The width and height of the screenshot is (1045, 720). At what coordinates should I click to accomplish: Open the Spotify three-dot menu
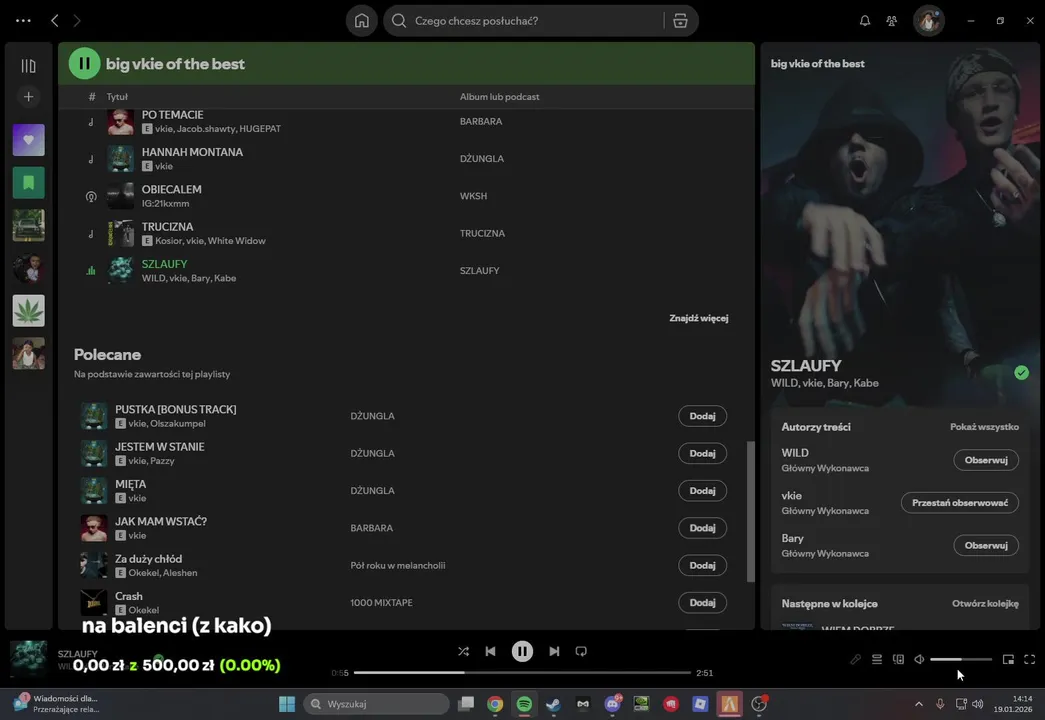pyautogui.click(x=23, y=21)
